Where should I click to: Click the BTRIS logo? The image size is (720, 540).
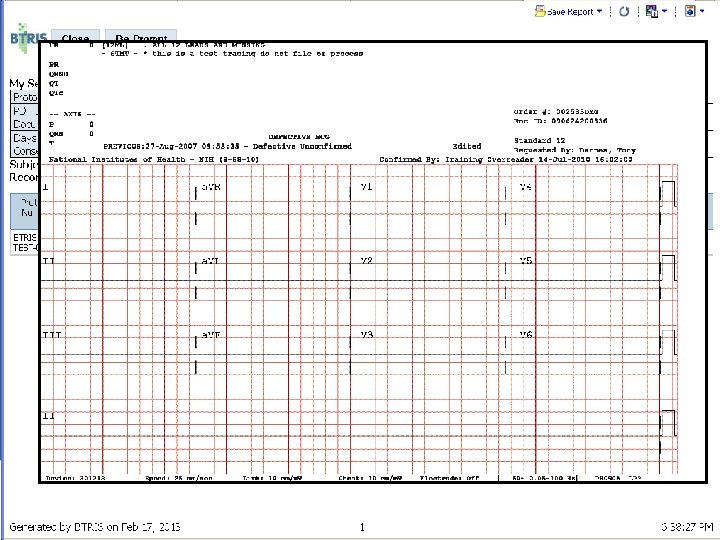pos(28,37)
